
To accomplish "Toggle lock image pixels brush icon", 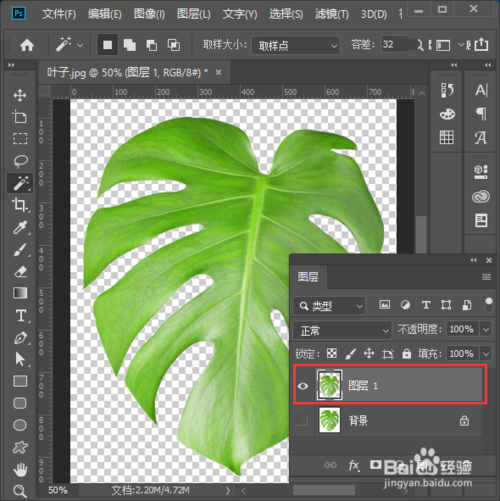I will tap(350, 354).
